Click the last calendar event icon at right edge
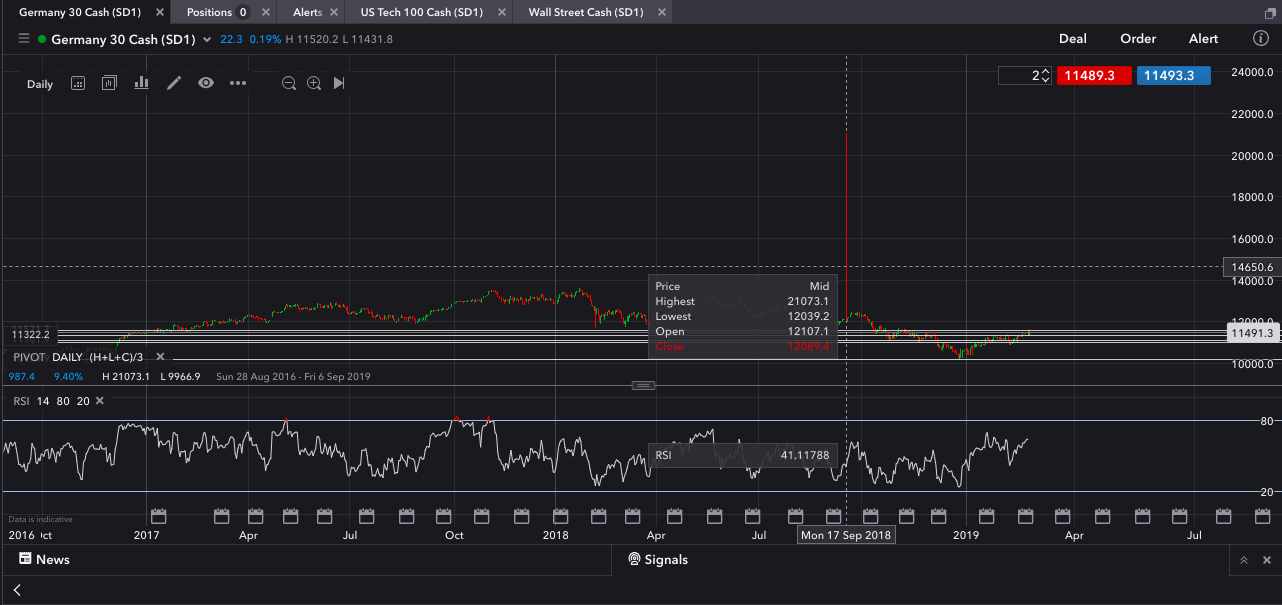1282x605 pixels. 1260,516
